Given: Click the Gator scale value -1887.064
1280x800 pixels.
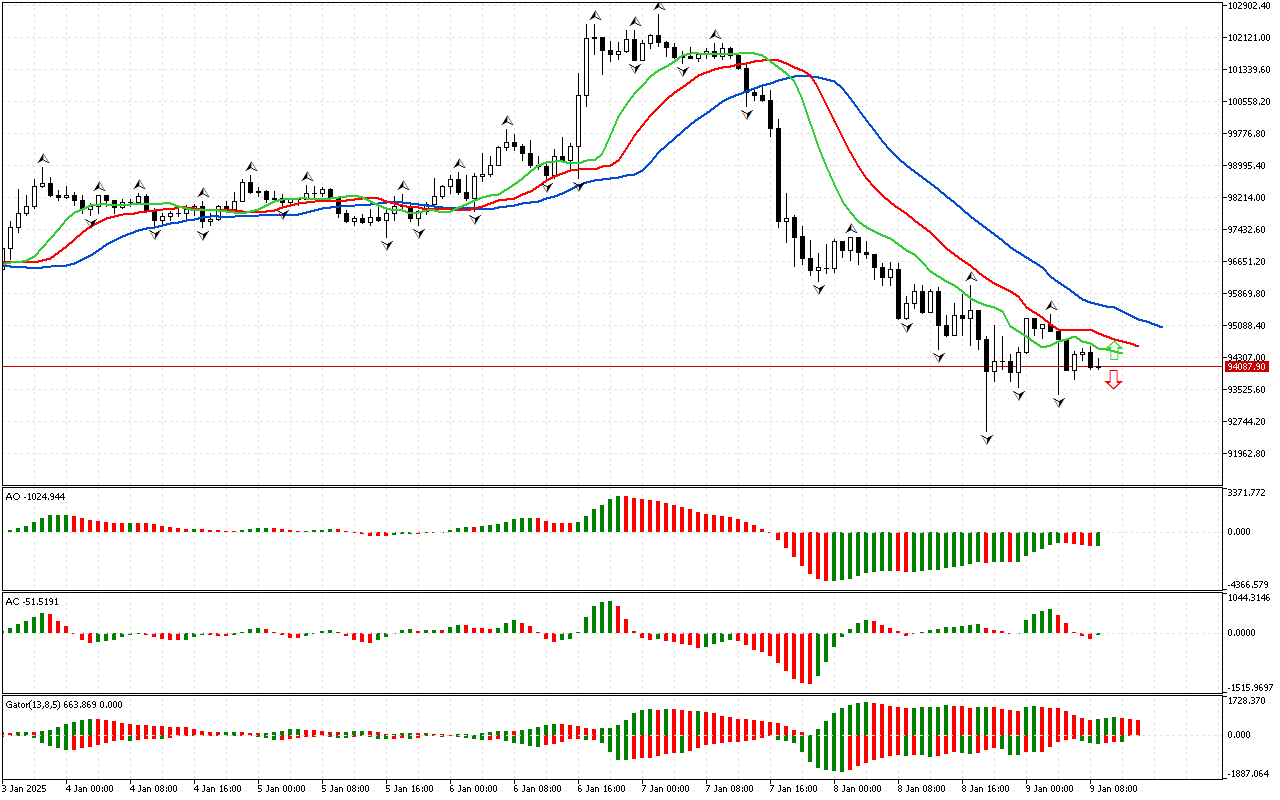Looking at the screenshot, I should pos(1249,774).
